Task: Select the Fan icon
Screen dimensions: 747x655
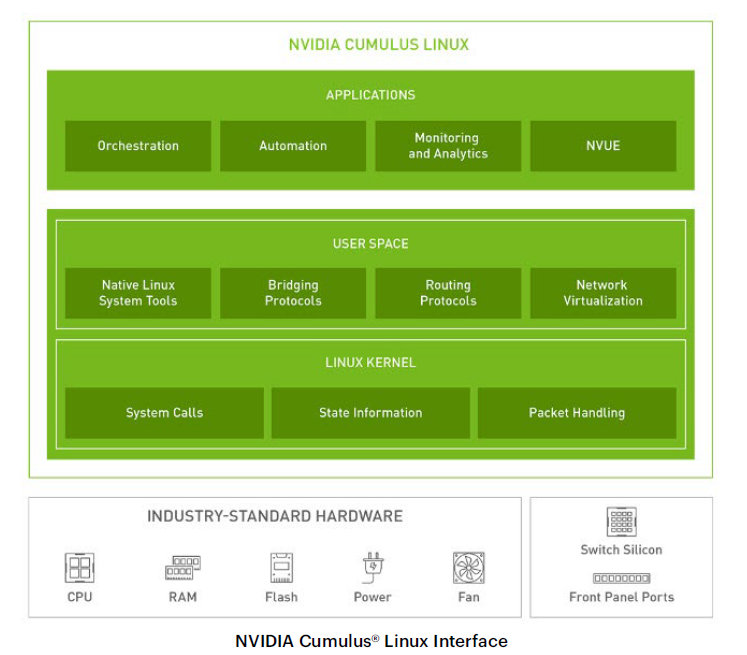Action: coord(468,568)
